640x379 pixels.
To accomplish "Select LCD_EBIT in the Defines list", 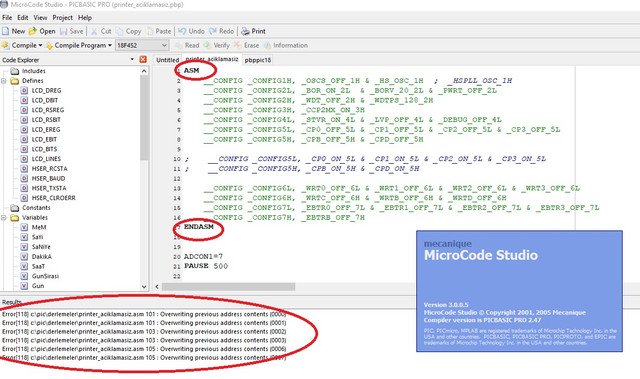I will [44, 140].
